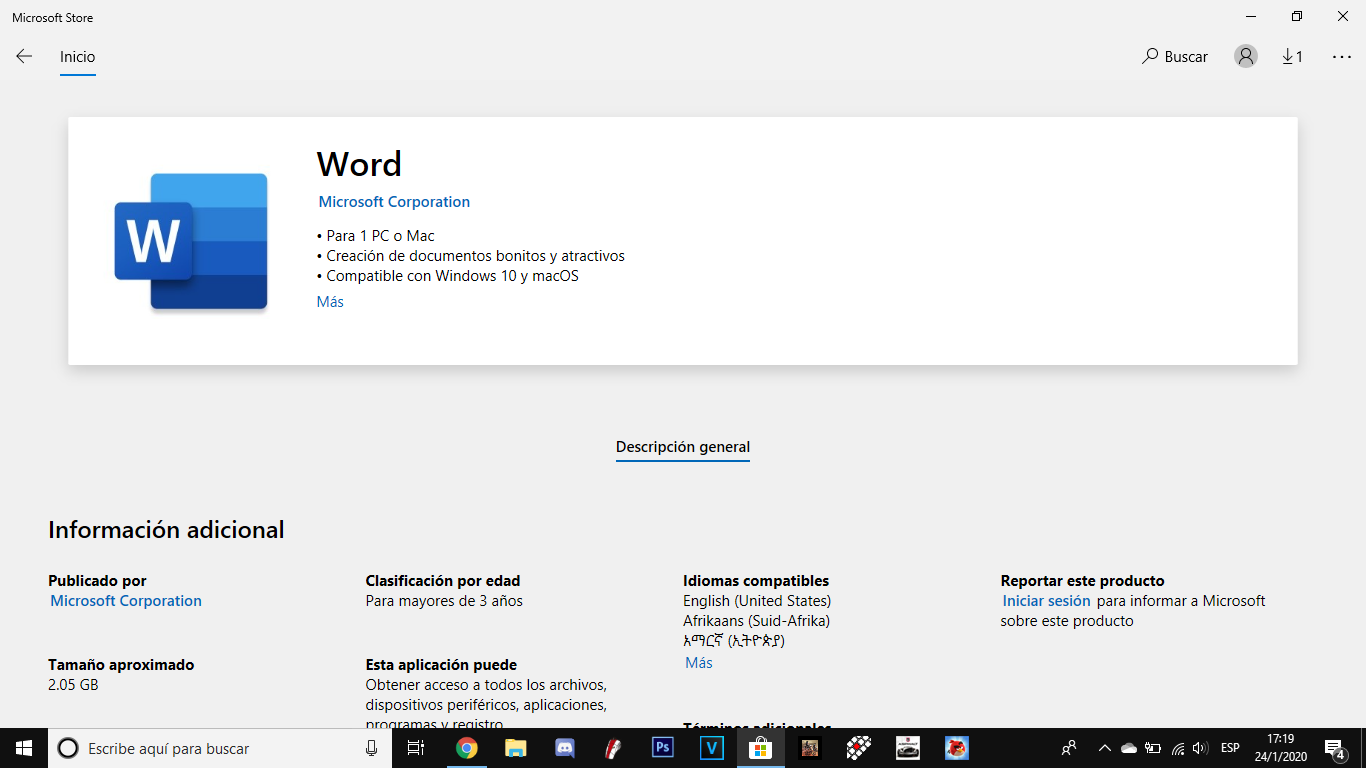Switch the ESP input language indicator
The image size is (1366, 768).
(x=1231, y=748)
